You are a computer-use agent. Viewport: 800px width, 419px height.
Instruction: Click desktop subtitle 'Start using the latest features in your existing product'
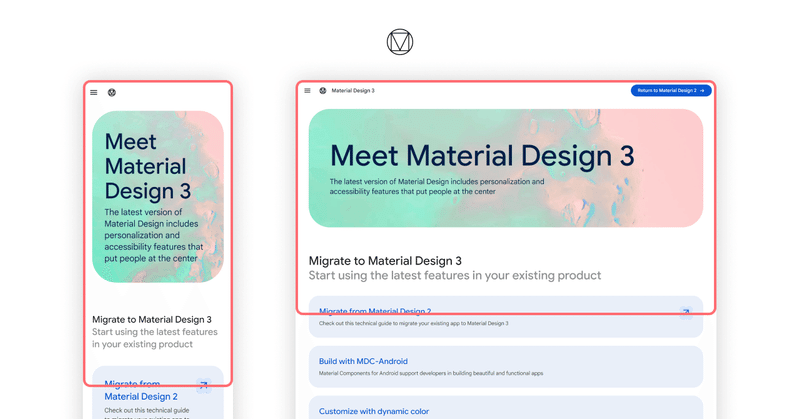[455, 276]
